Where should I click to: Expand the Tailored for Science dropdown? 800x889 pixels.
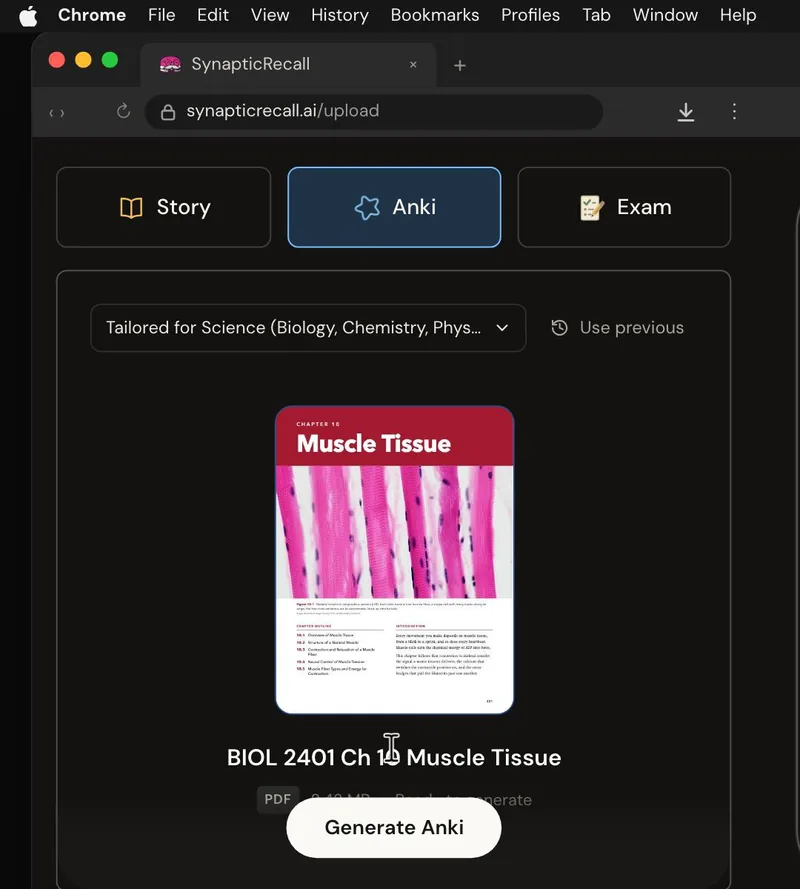click(x=308, y=328)
